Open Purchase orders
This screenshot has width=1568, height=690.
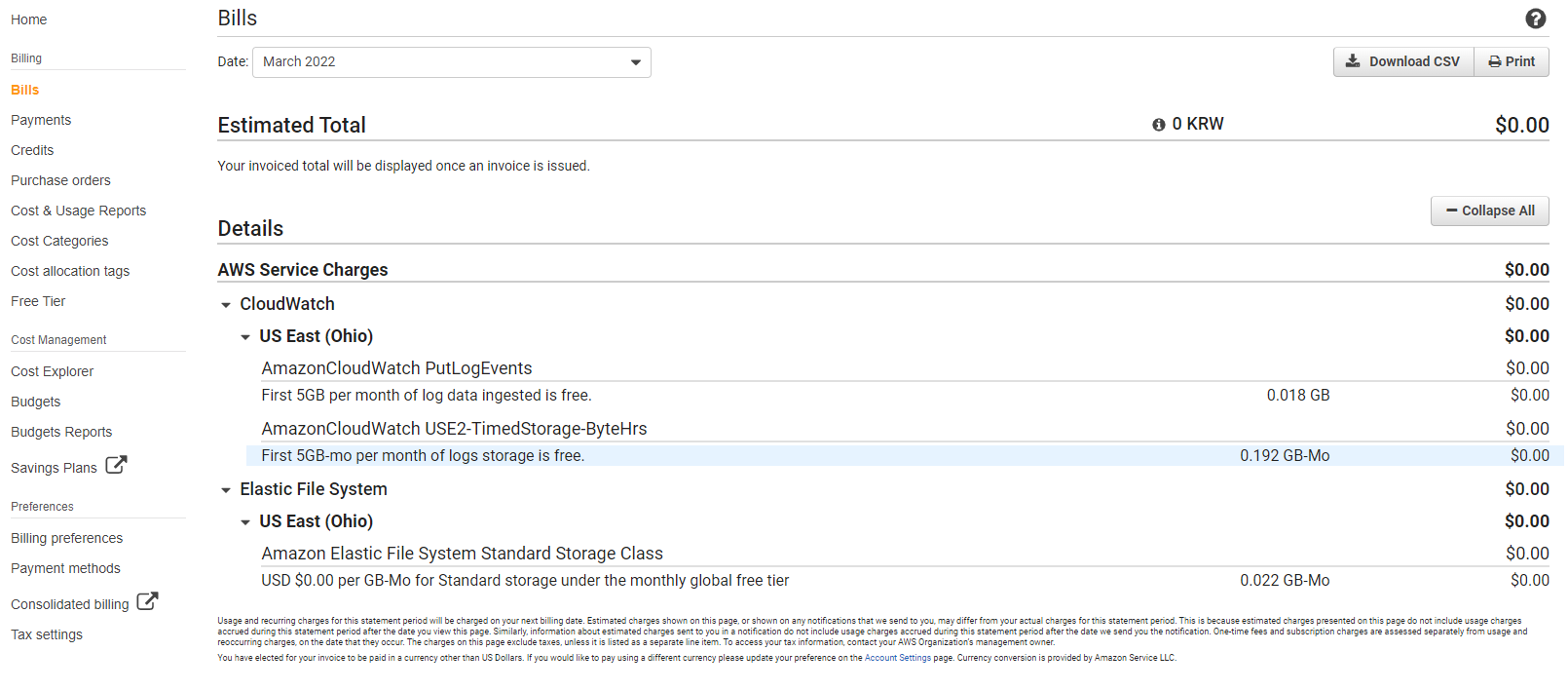tap(60, 180)
